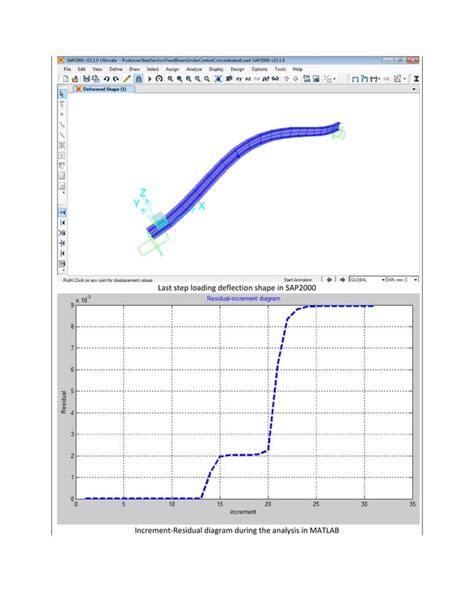
Task: Open the View menu
Action: 97,69
